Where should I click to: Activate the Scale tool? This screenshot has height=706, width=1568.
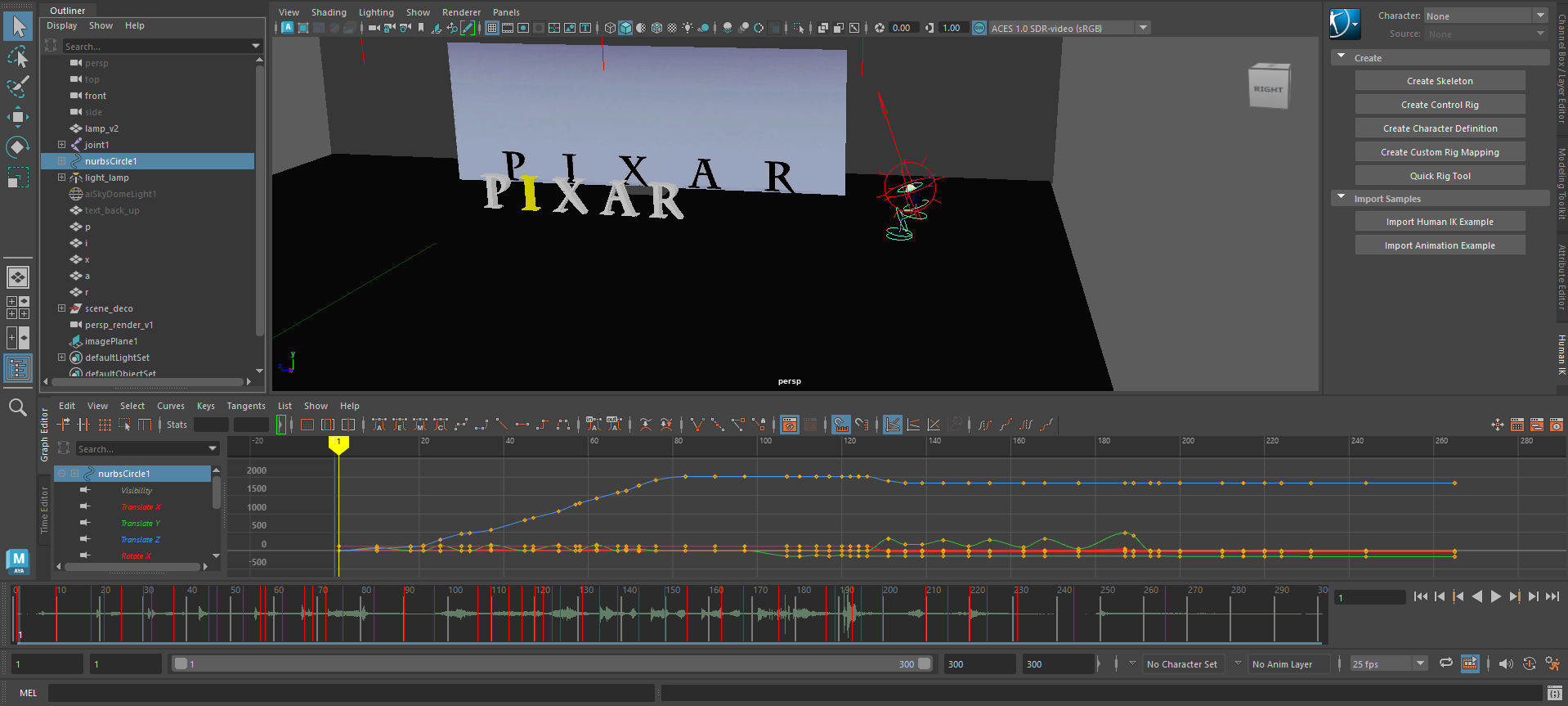click(18, 178)
